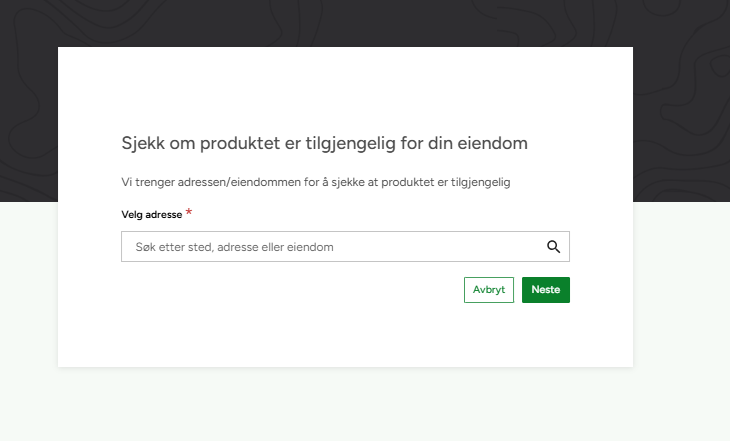The width and height of the screenshot is (730, 441).
Task: Continue with the green Neste button
Action: click(545, 290)
